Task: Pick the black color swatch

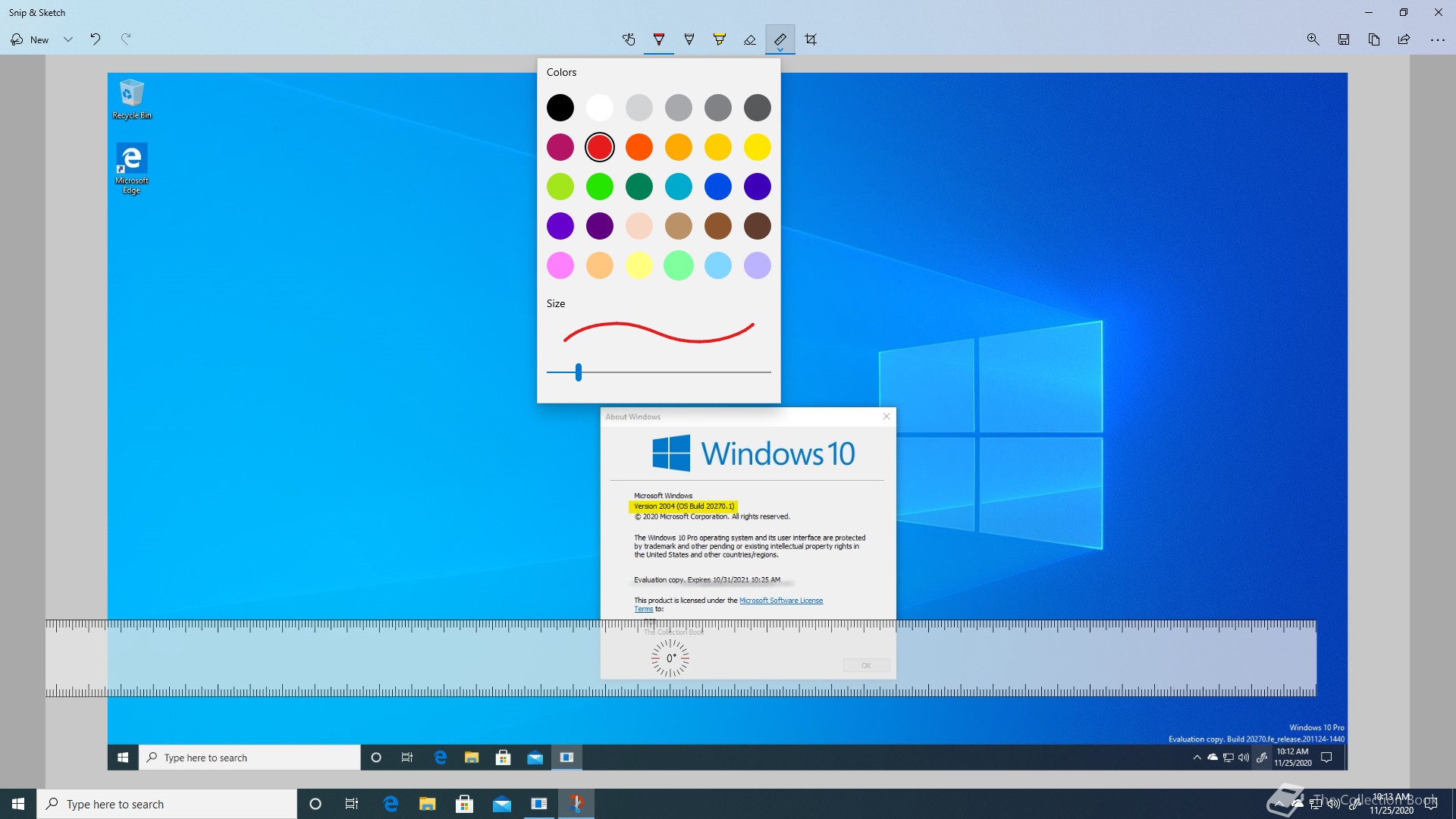Action: click(x=560, y=108)
